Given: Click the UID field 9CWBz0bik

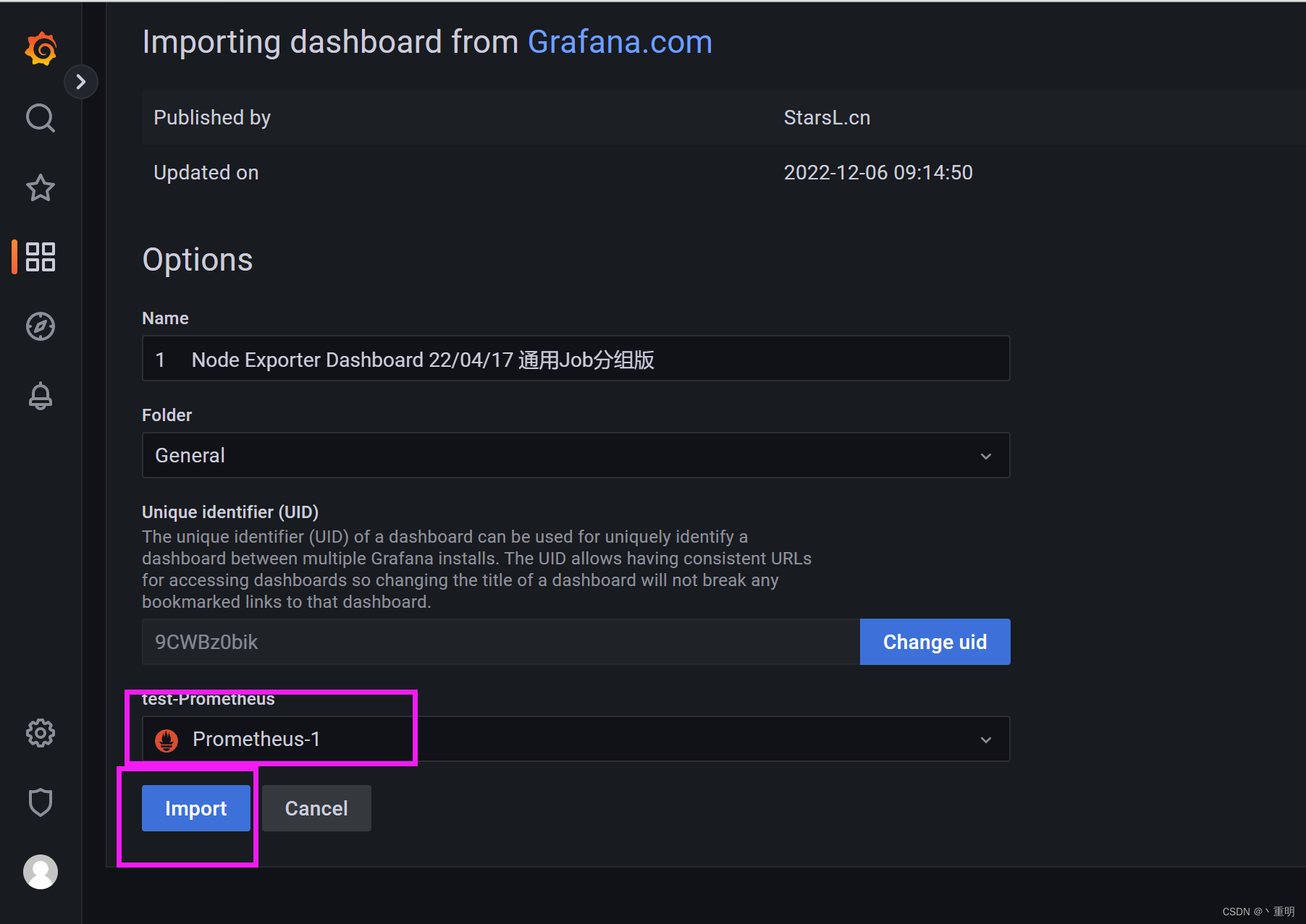Looking at the screenshot, I should coord(501,642).
